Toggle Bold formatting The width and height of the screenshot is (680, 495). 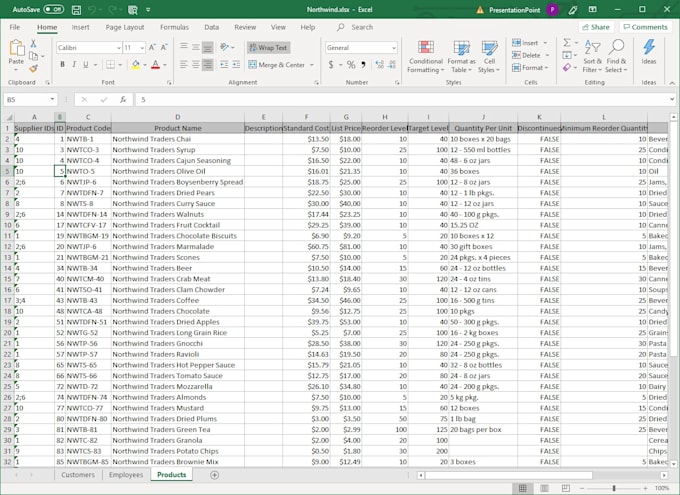point(62,65)
